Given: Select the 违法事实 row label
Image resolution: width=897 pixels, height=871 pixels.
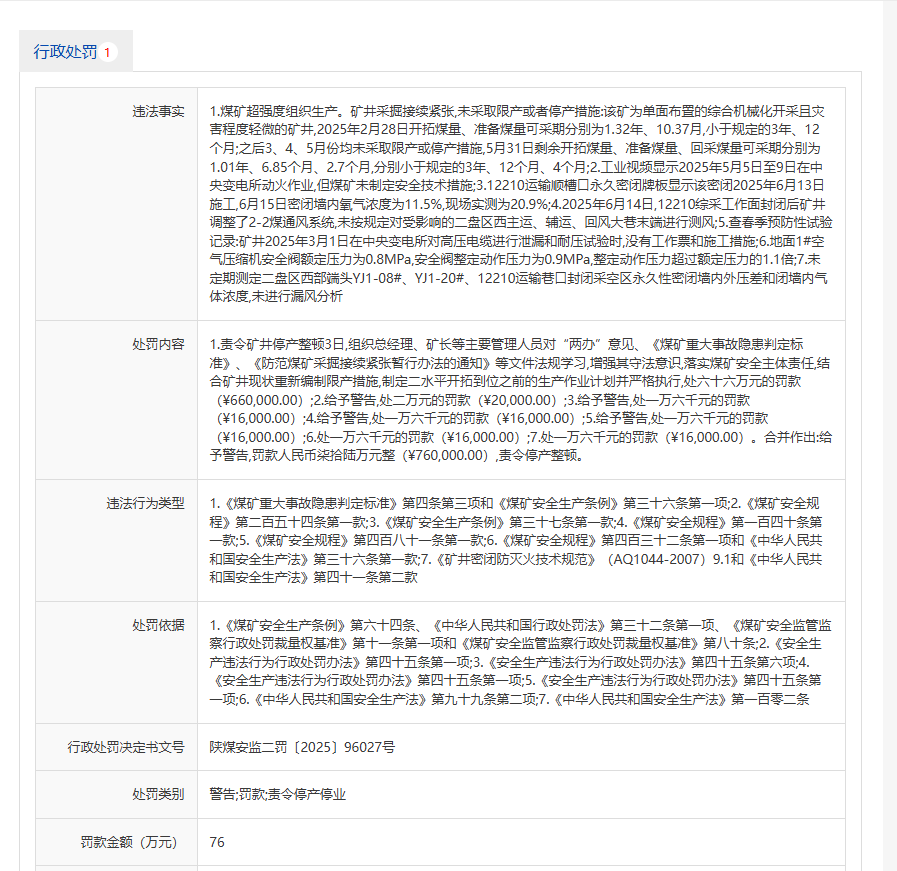Looking at the screenshot, I should click(158, 112).
